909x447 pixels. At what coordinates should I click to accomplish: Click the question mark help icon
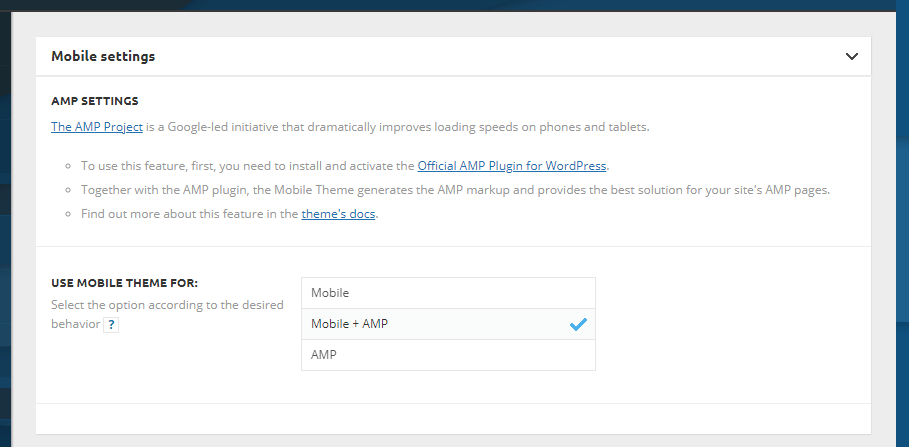tap(111, 325)
